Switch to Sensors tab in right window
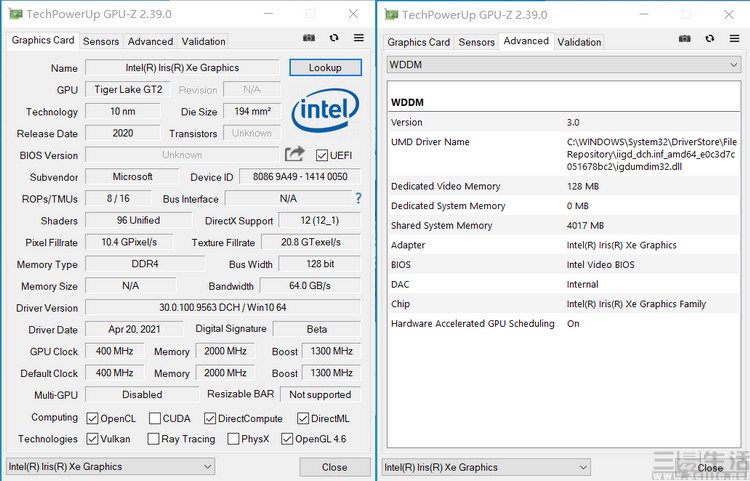Image resolution: width=750 pixels, height=481 pixels. (476, 42)
